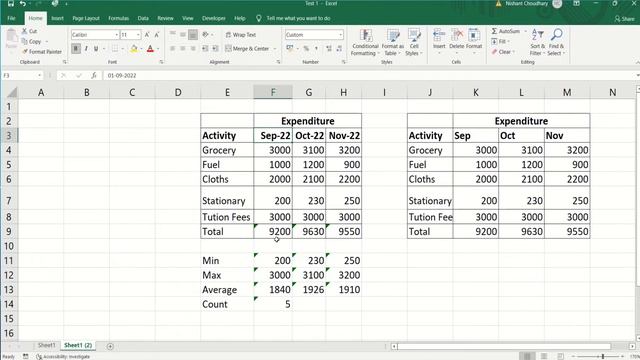Expand the Merge & Center dropdown arrow
This screenshot has height=360, width=640.
275,49
